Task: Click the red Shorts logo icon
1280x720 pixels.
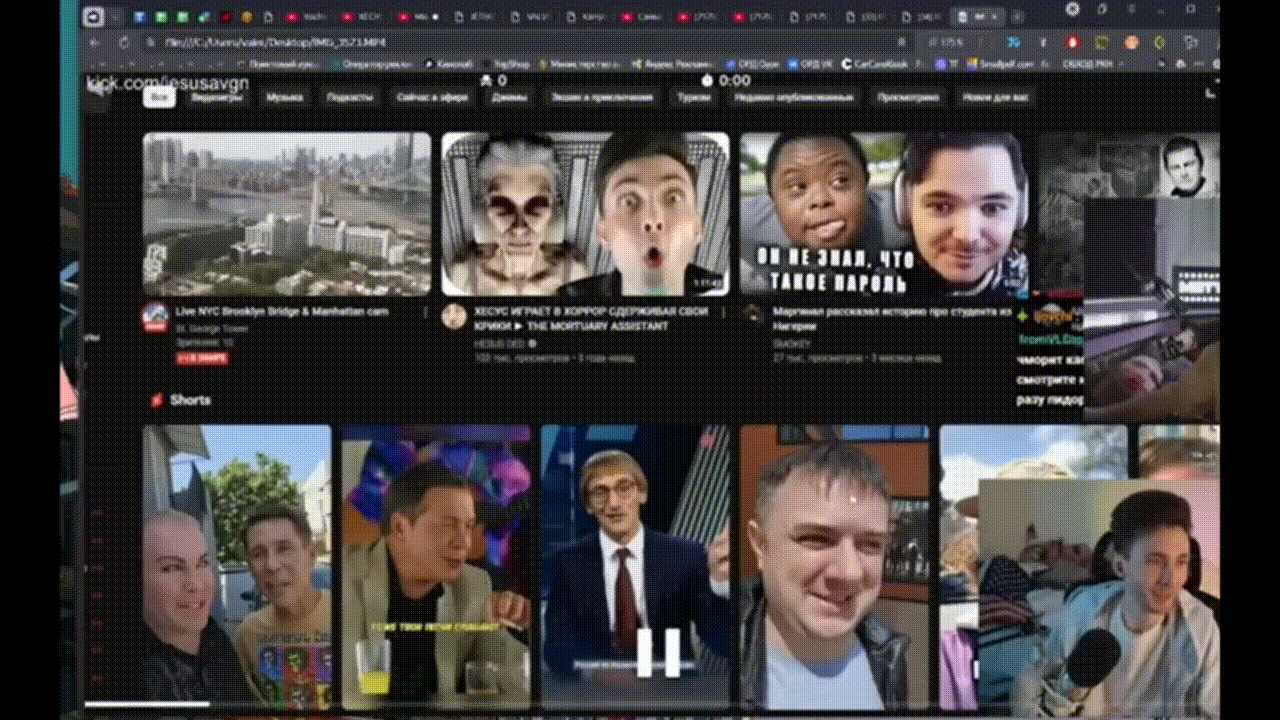Action: pos(156,400)
